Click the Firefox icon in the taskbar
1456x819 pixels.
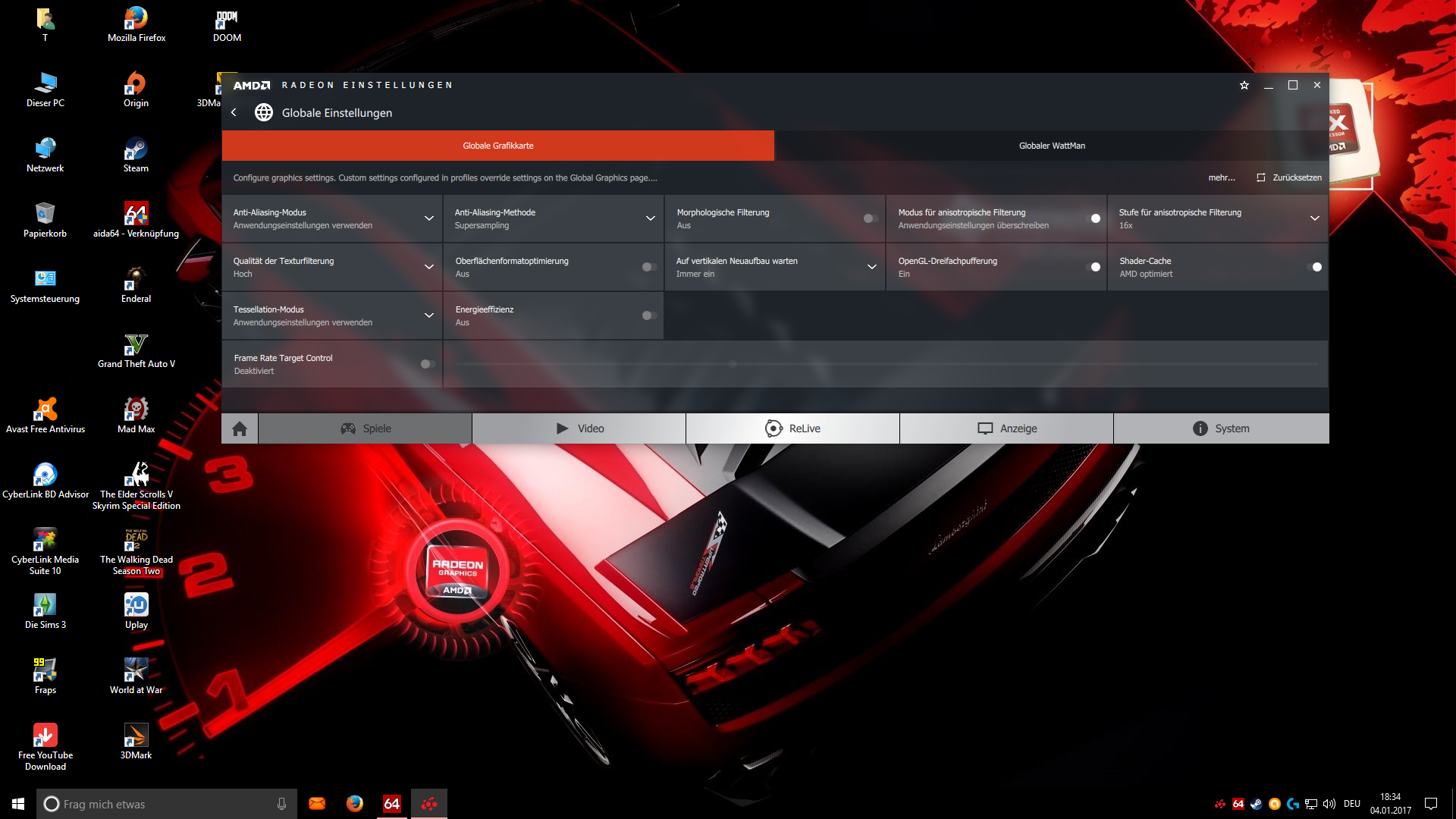(x=354, y=804)
